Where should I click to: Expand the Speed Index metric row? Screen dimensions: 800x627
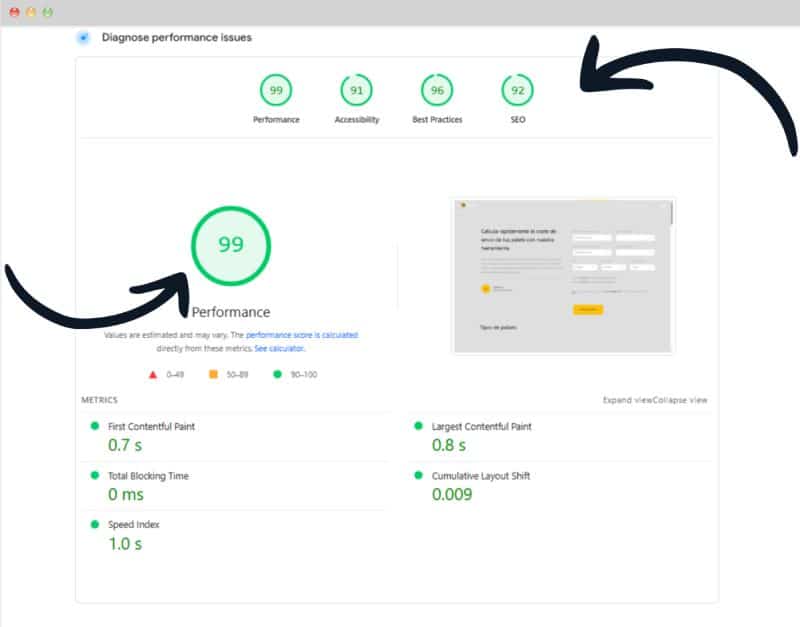coord(133,525)
